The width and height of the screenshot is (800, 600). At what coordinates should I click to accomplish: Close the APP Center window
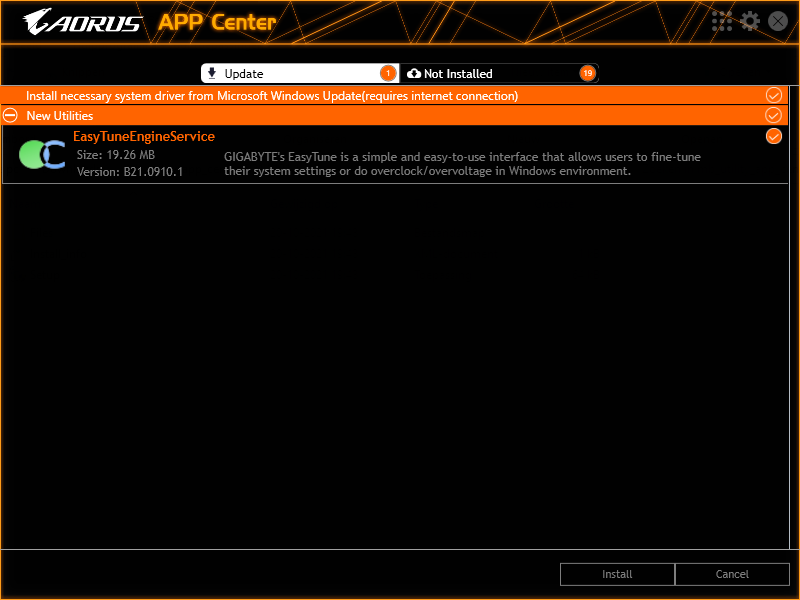pyautogui.click(x=778, y=21)
